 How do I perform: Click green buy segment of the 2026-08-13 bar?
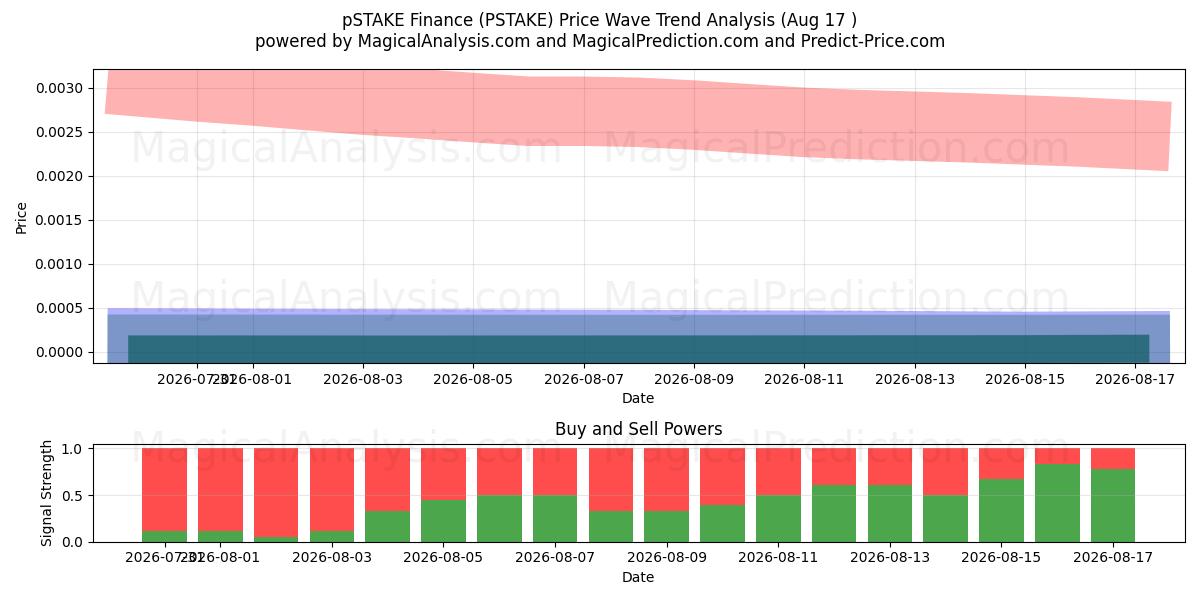(890, 514)
